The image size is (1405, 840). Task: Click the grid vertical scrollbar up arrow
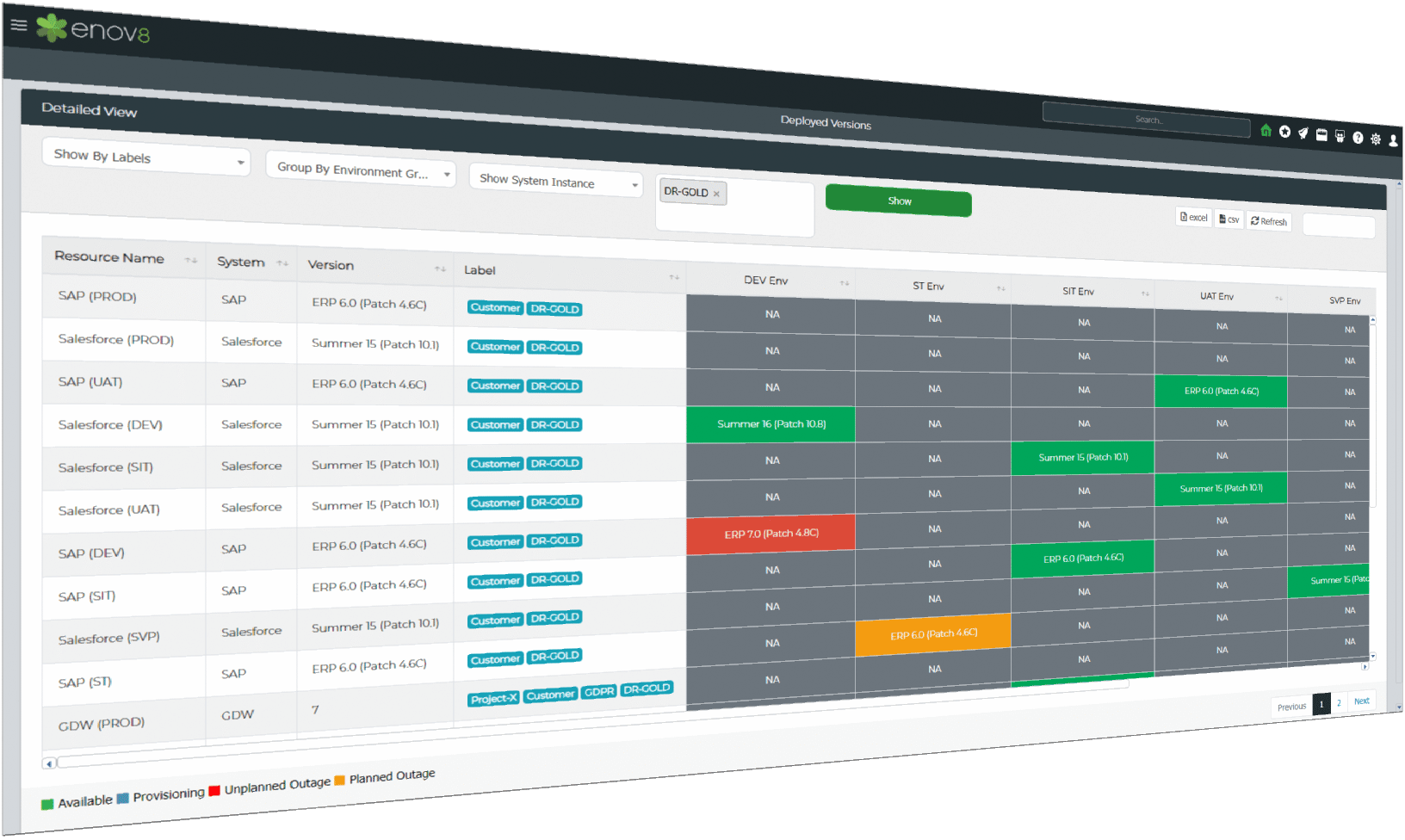point(1372,319)
